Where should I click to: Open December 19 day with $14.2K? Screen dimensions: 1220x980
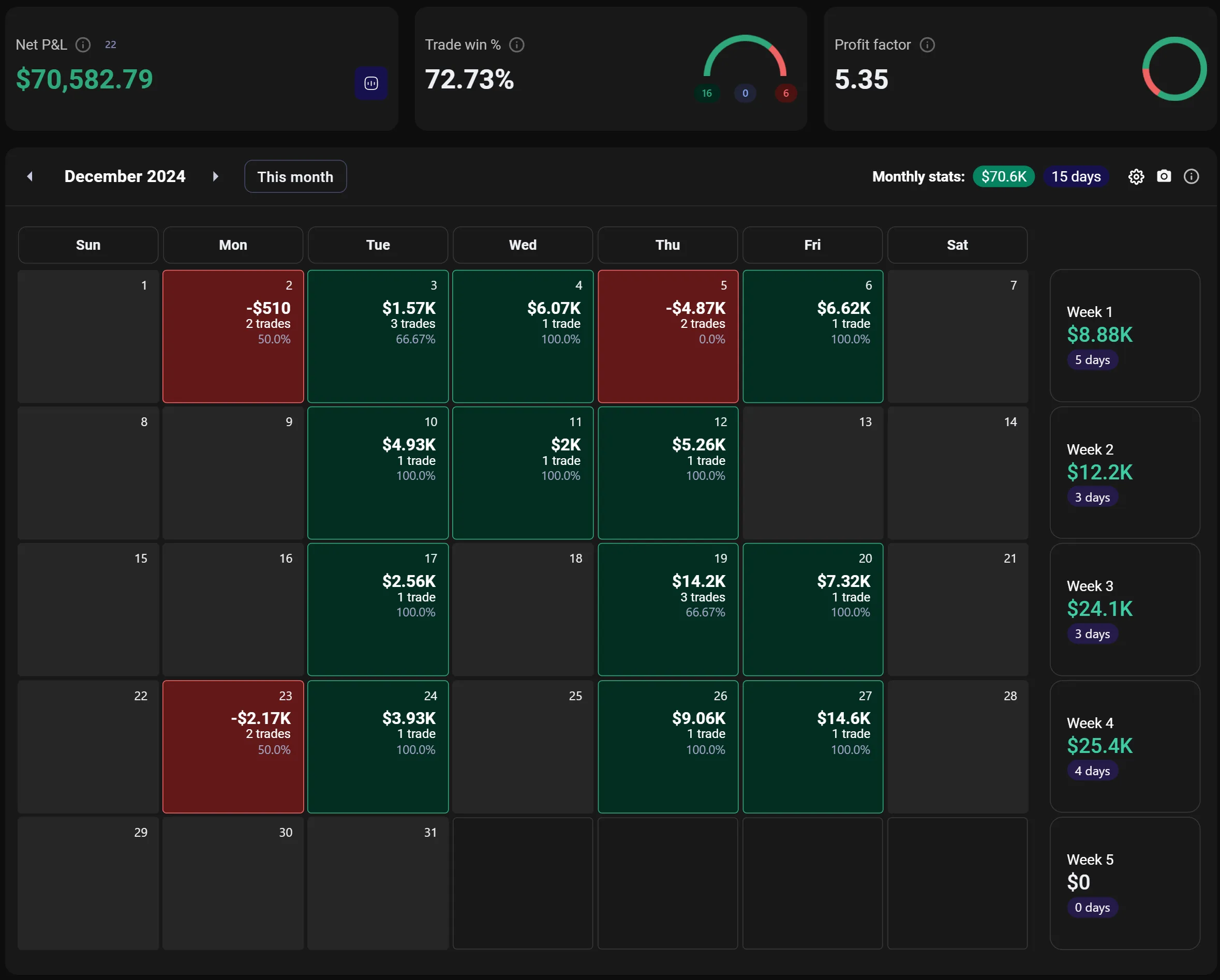pos(668,610)
